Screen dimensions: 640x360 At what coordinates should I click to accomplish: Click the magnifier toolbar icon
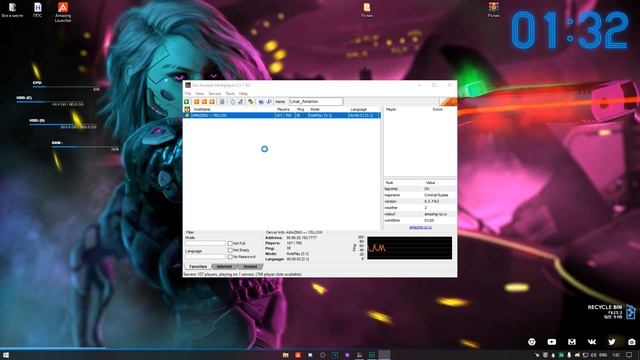click(269, 101)
